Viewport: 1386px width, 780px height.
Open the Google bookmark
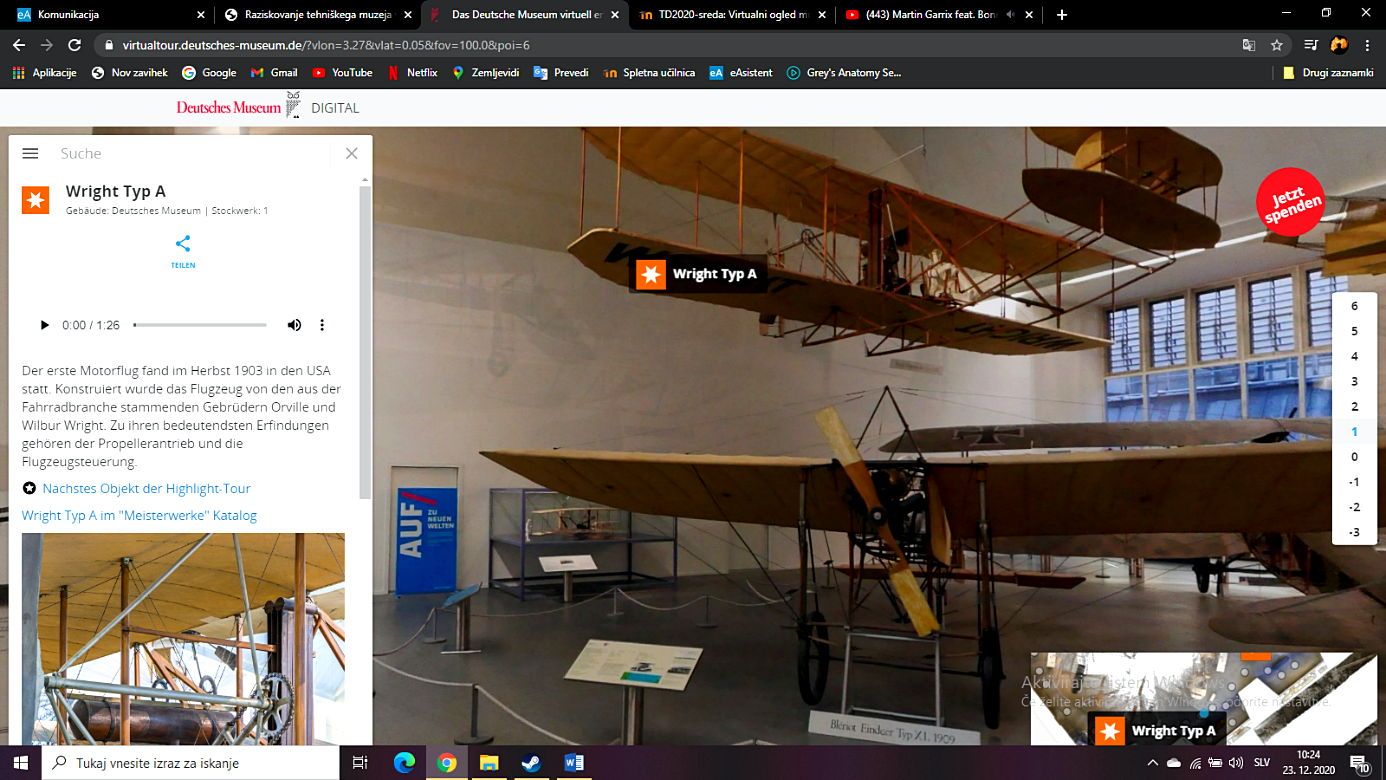click(x=209, y=72)
